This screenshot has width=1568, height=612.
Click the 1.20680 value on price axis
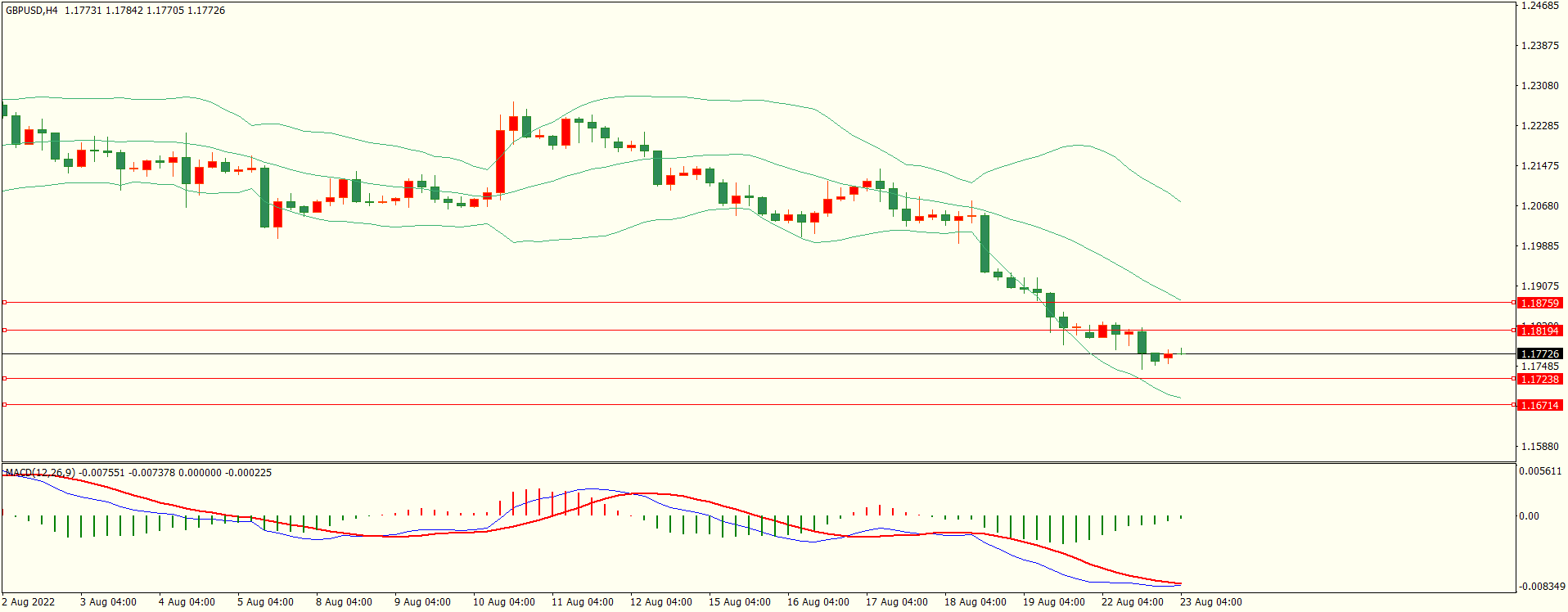click(1539, 206)
